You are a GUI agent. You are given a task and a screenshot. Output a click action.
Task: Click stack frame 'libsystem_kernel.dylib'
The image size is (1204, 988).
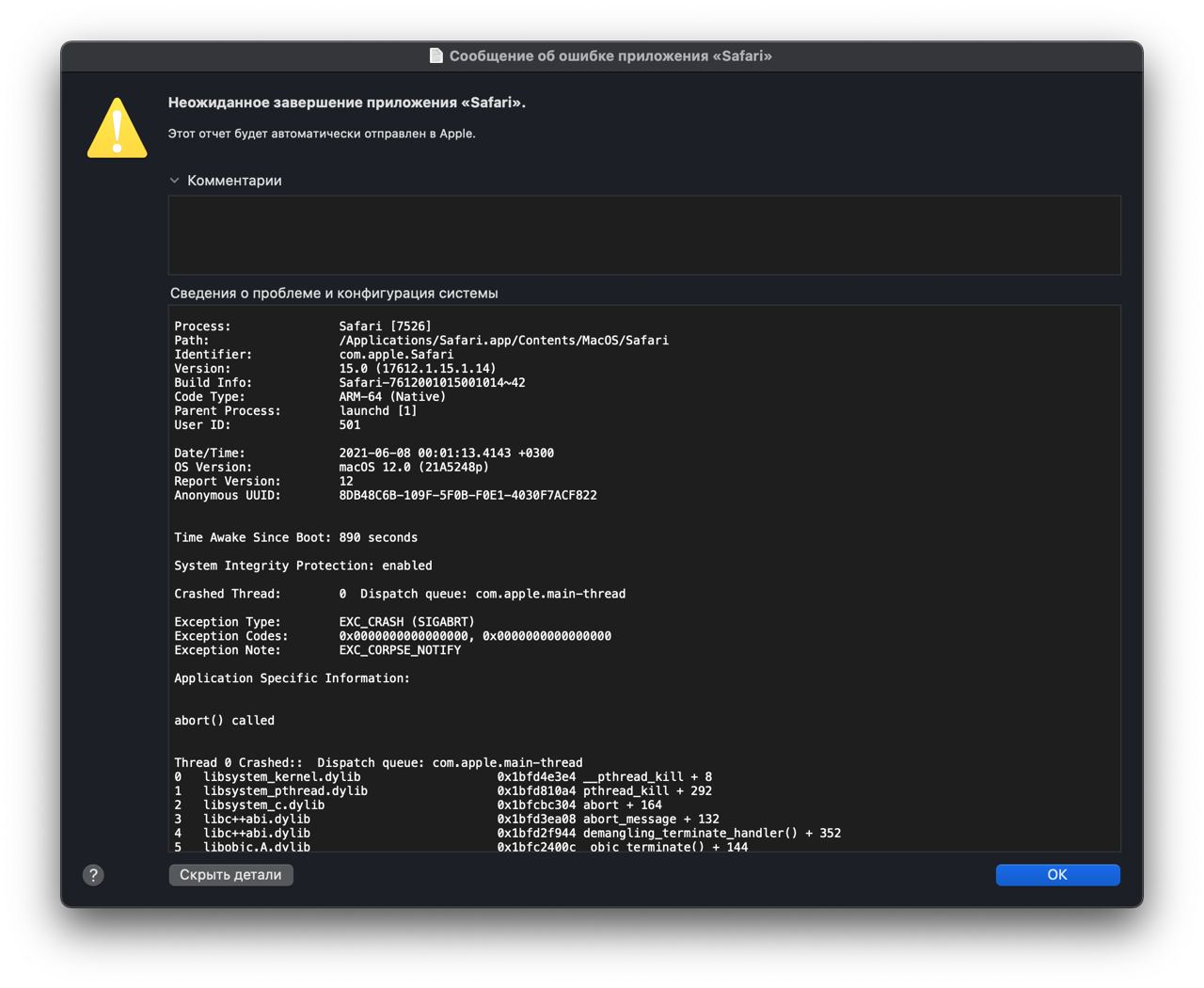pos(282,778)
